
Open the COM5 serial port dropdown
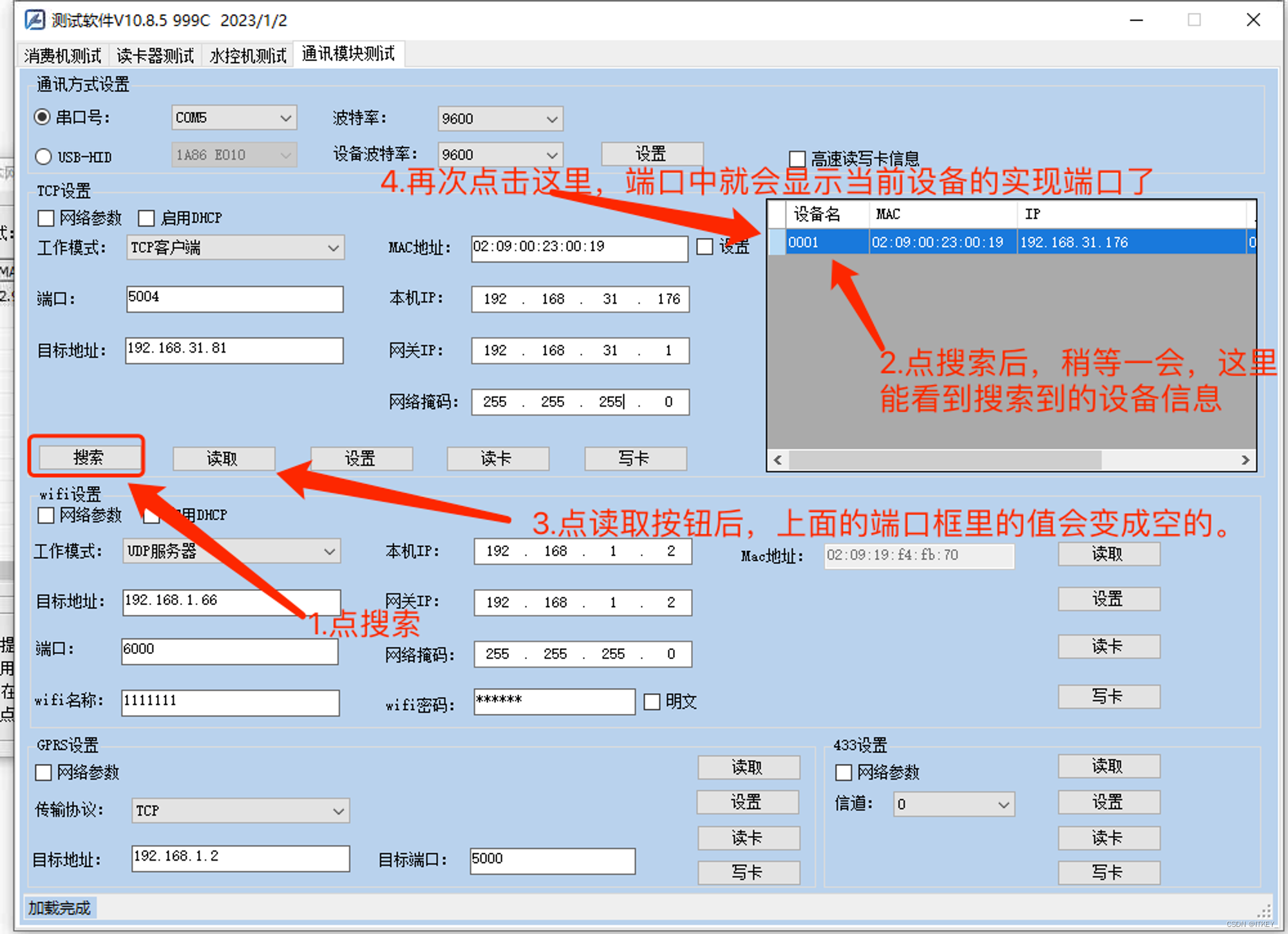coord(234,118)
